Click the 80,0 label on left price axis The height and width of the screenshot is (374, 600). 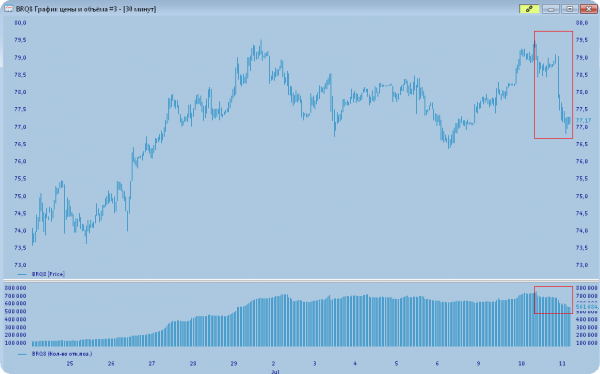click(x=20, y=23)
